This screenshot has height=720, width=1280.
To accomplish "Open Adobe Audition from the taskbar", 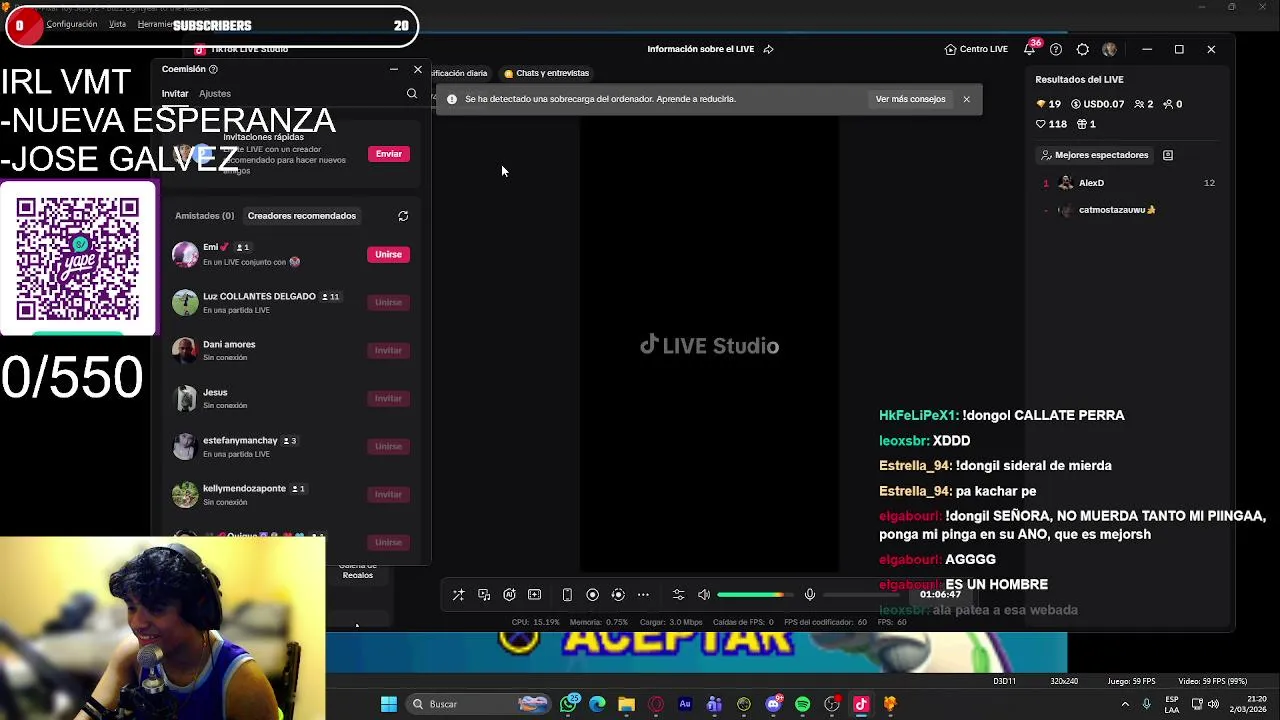I will (x=685, y=704).
